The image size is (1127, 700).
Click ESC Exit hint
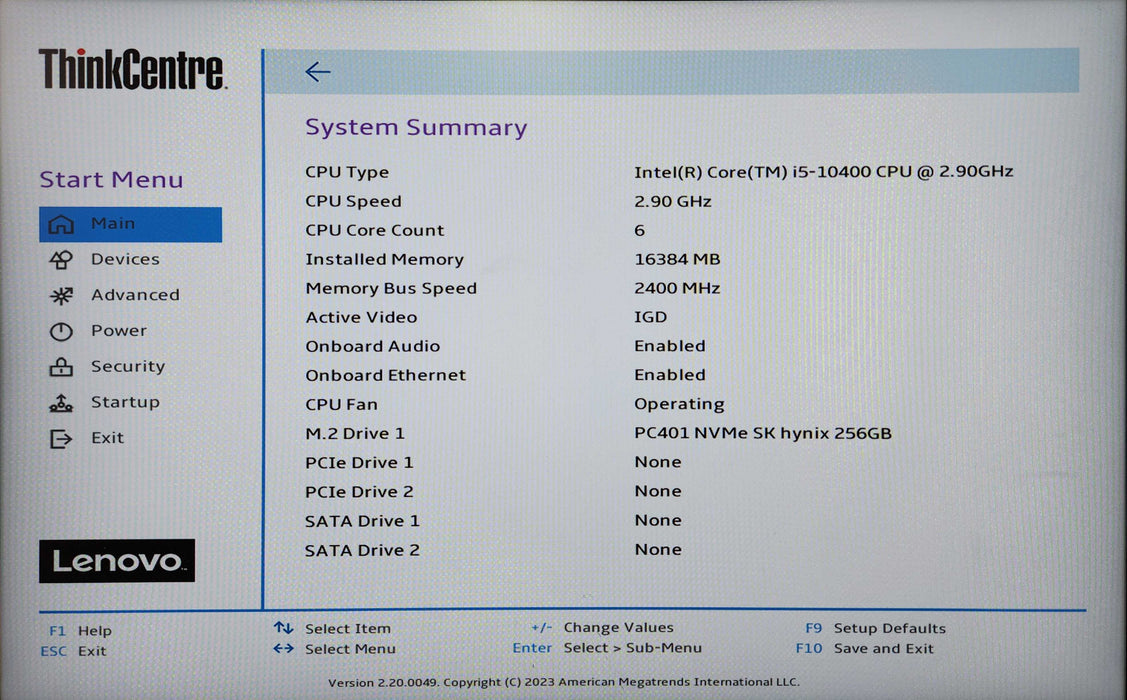(x=73, y=651)
